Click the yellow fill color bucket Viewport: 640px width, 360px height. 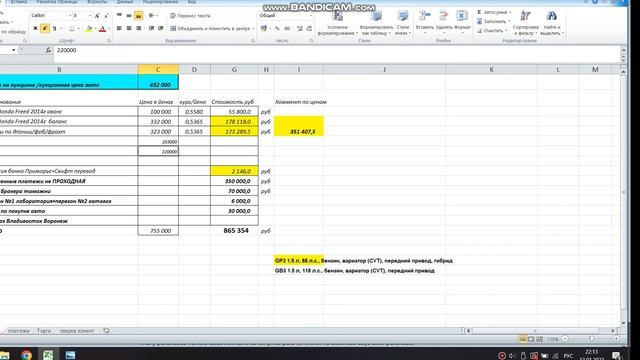coord(89,29)
